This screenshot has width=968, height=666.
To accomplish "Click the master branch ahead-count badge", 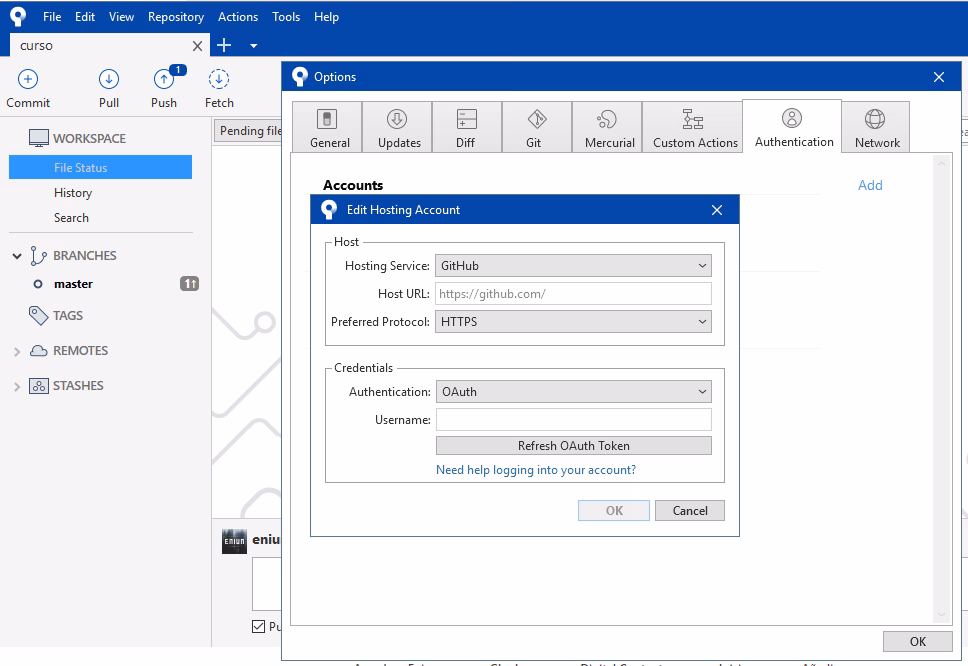I will pyautogui.click(x=189, y=284).
